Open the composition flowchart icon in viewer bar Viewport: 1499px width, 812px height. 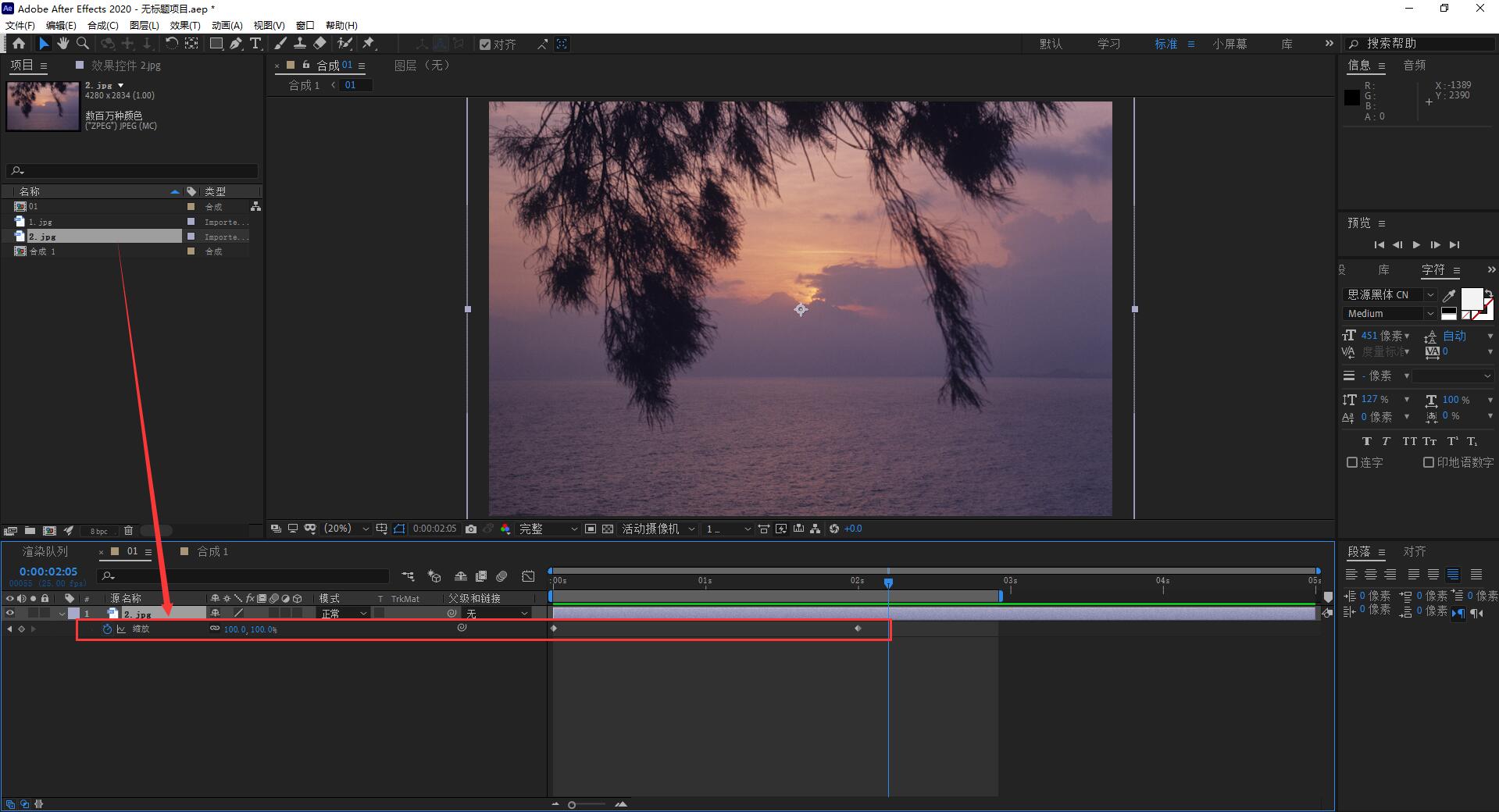point(816,529)
